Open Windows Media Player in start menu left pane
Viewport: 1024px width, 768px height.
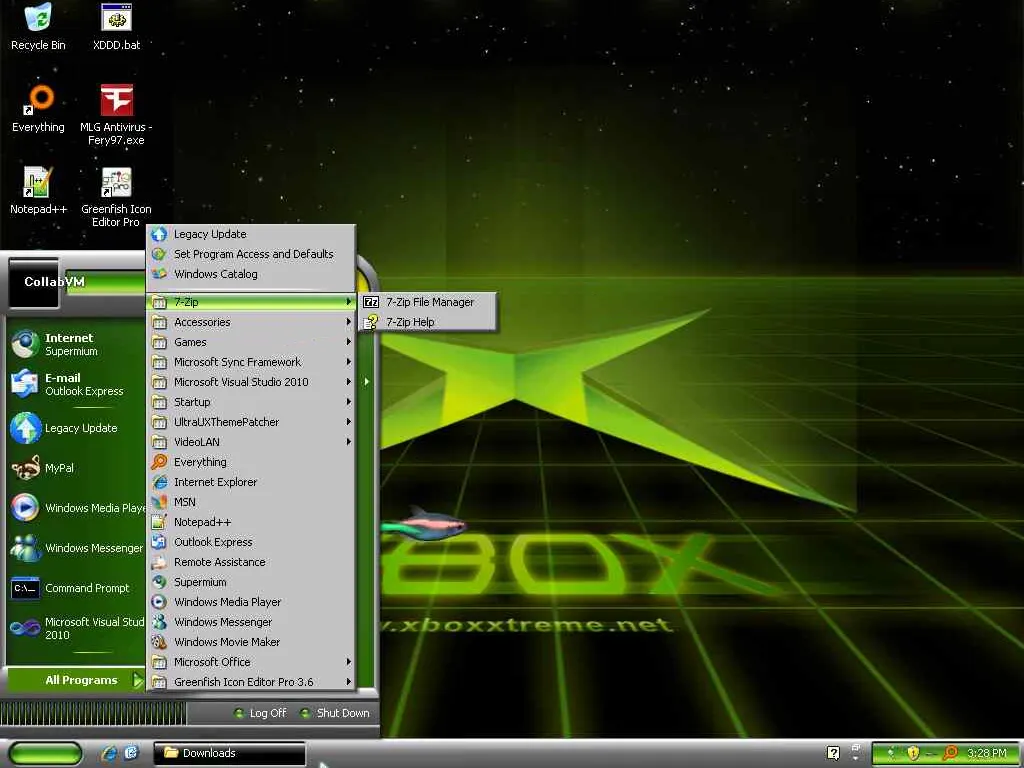[76, 508]
